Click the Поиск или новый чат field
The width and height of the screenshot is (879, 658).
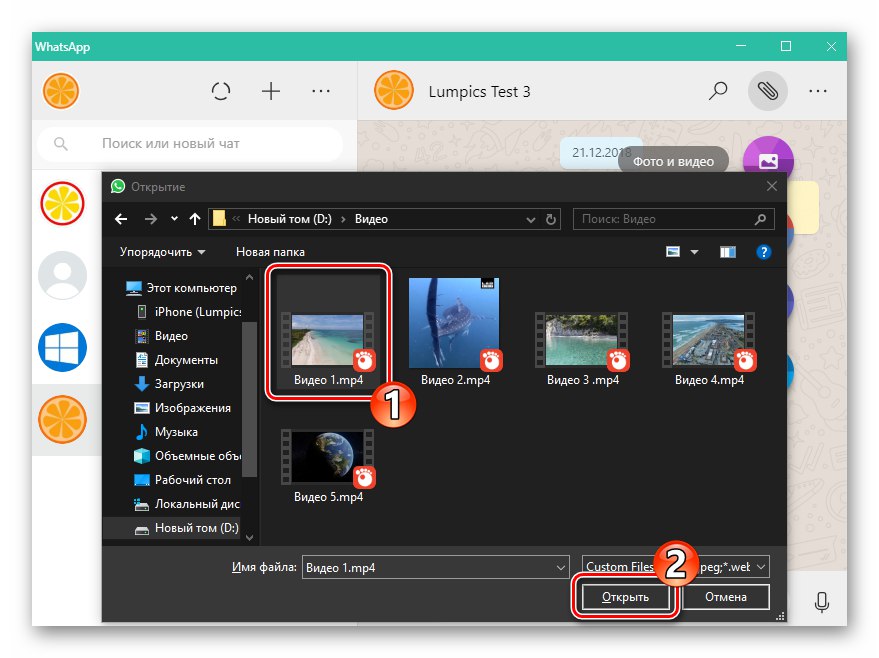189,143
